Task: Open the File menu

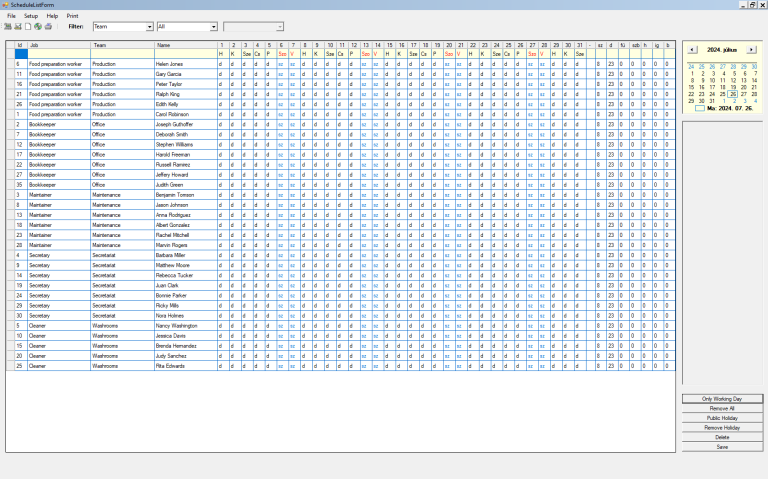Action: point(12,16)
